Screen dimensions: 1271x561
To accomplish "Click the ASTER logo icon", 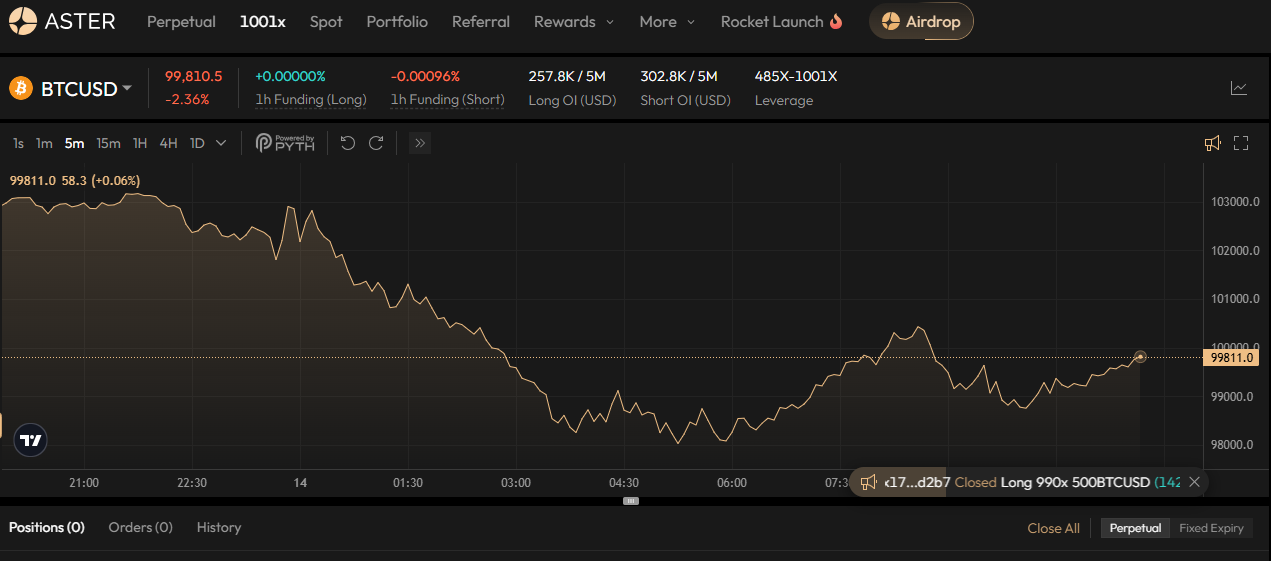I will tap(23, 21).
